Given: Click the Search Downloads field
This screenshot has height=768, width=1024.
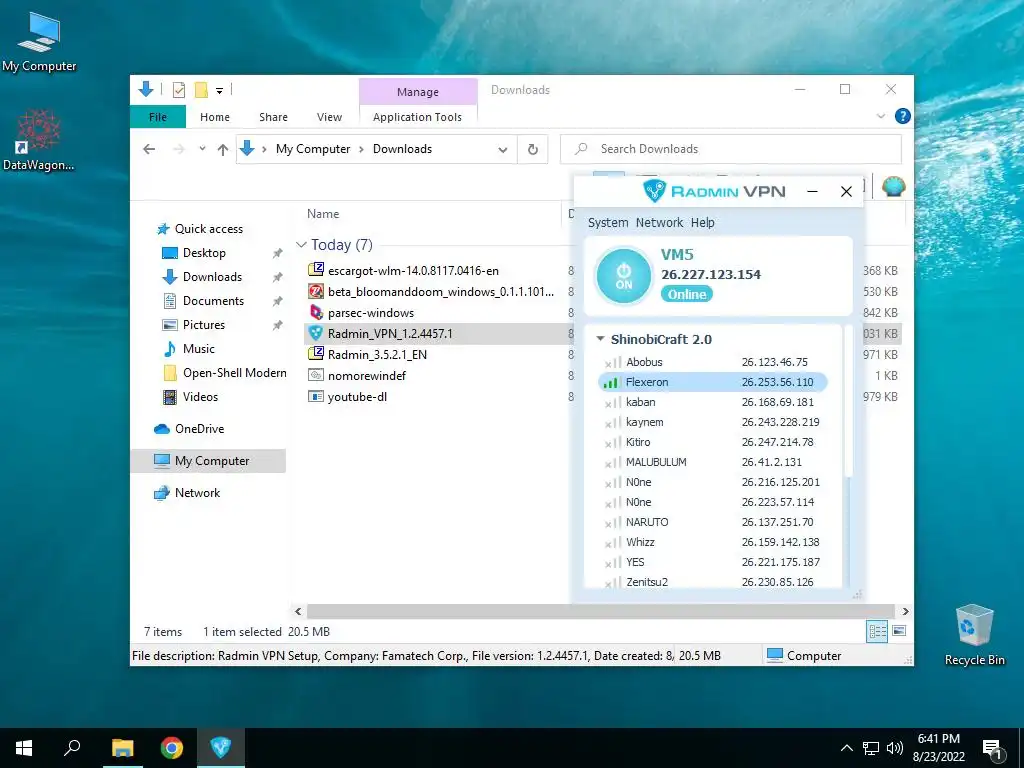Looking at the screenshot, I should 731,149.
